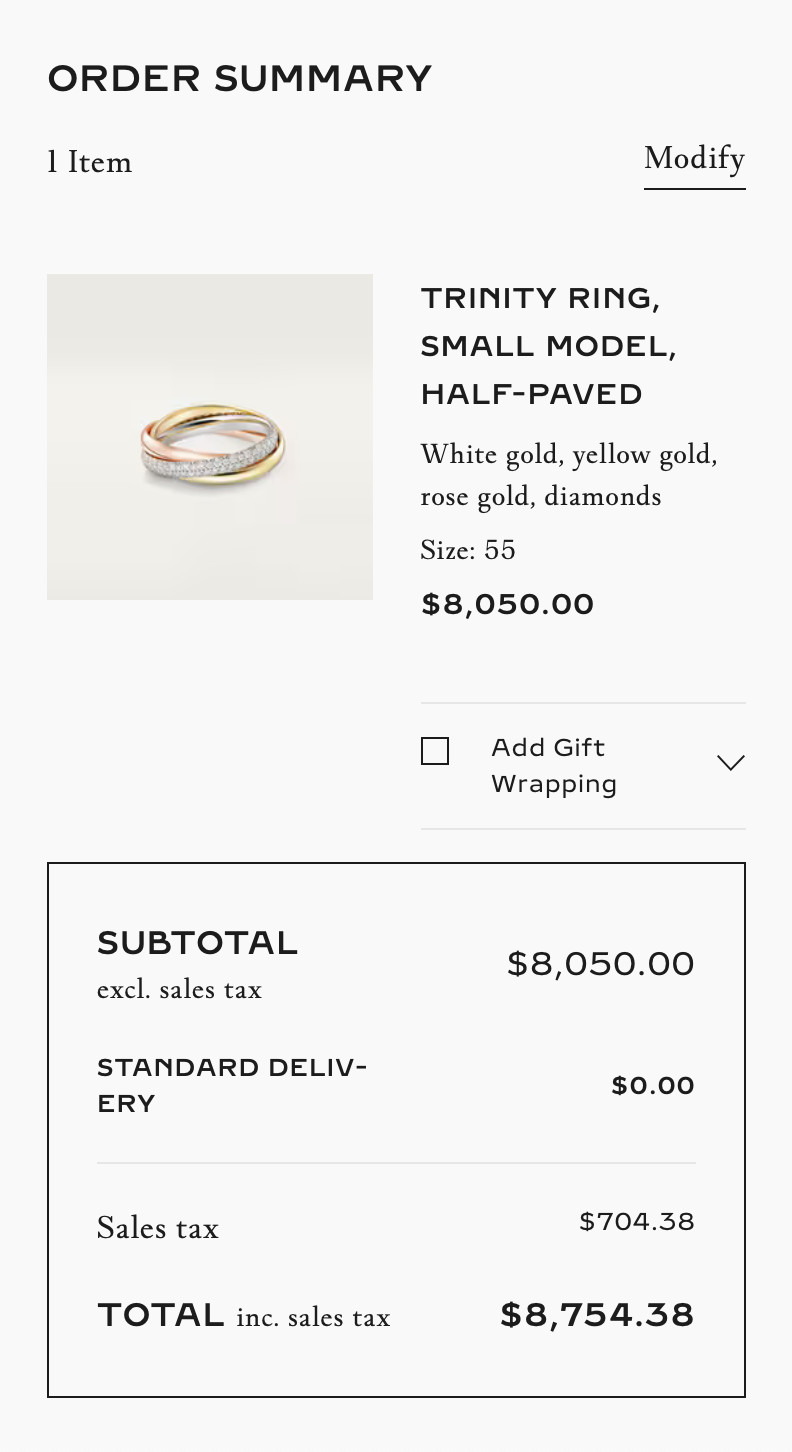The image size is (792, 1452).
Task: Click the Modify link
Action: click(x=694, y=159)
